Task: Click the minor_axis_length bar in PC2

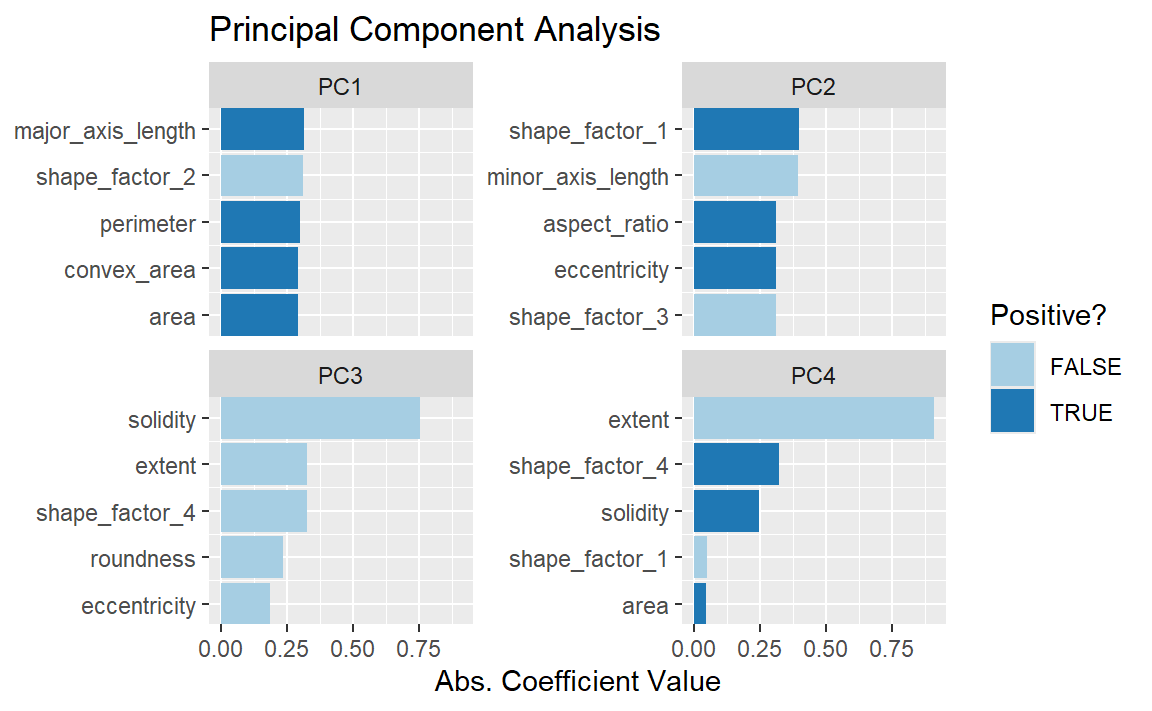Action: (x=745, y=177)
